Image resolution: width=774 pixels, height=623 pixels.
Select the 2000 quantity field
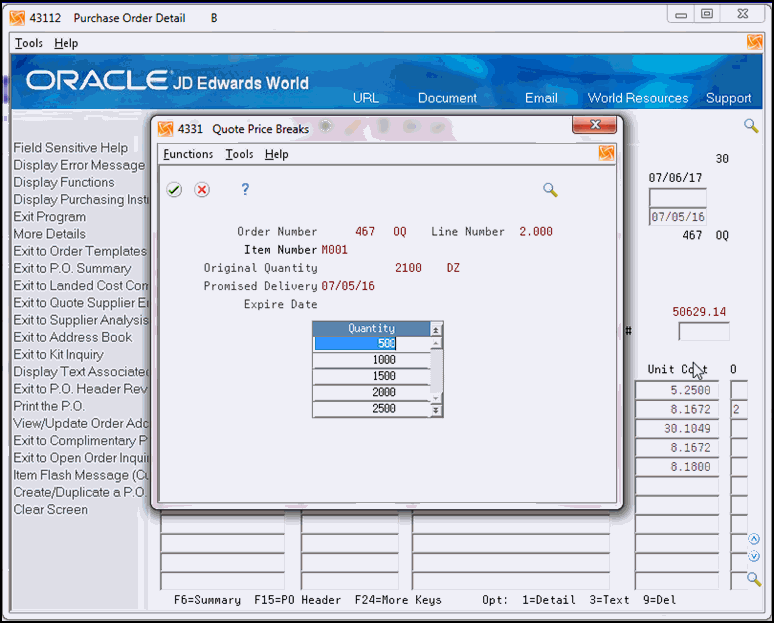coord(372,392)
